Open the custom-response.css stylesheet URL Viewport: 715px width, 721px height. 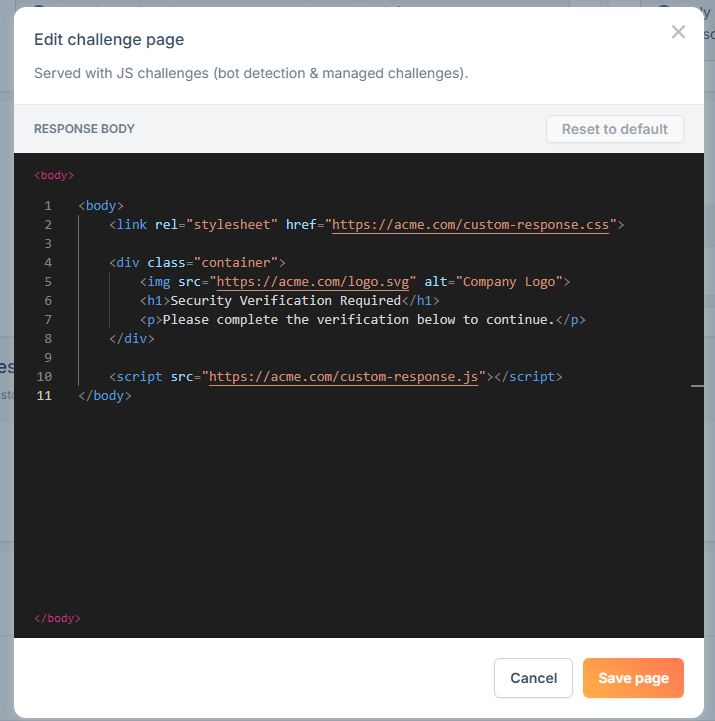(x=470, y=225)
